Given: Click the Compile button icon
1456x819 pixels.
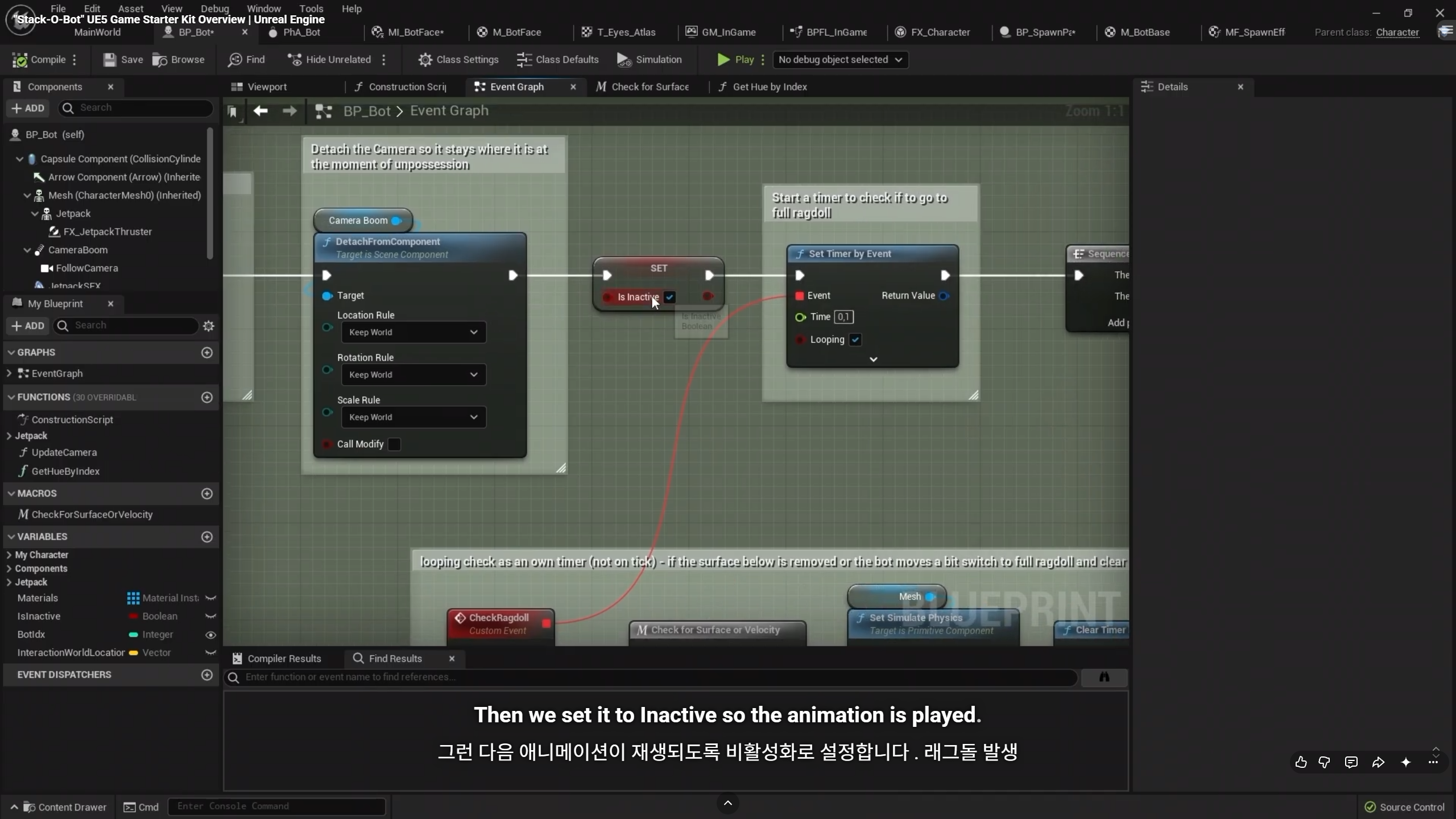Looking at the screenshot, I should pyautogui.click(x=20, y=60).
